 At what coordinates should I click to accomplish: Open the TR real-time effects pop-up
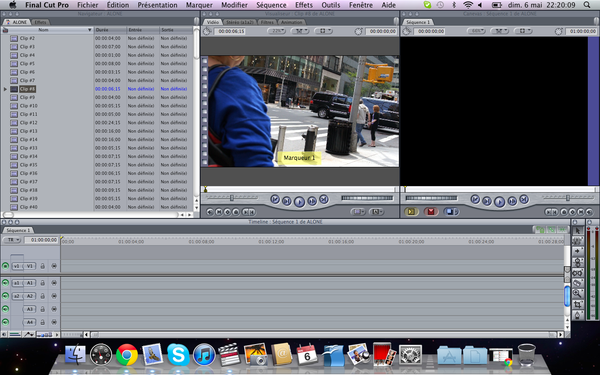tap(12, 240)
